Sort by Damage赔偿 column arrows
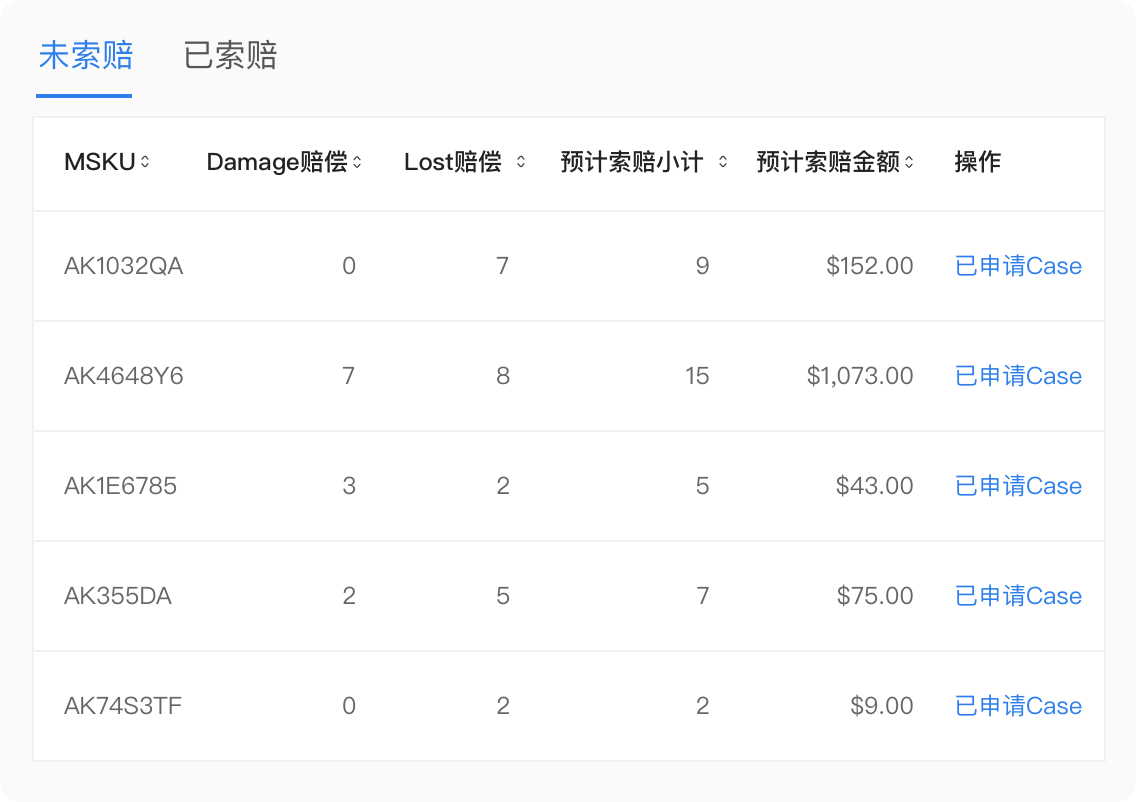 coord(357,162)
